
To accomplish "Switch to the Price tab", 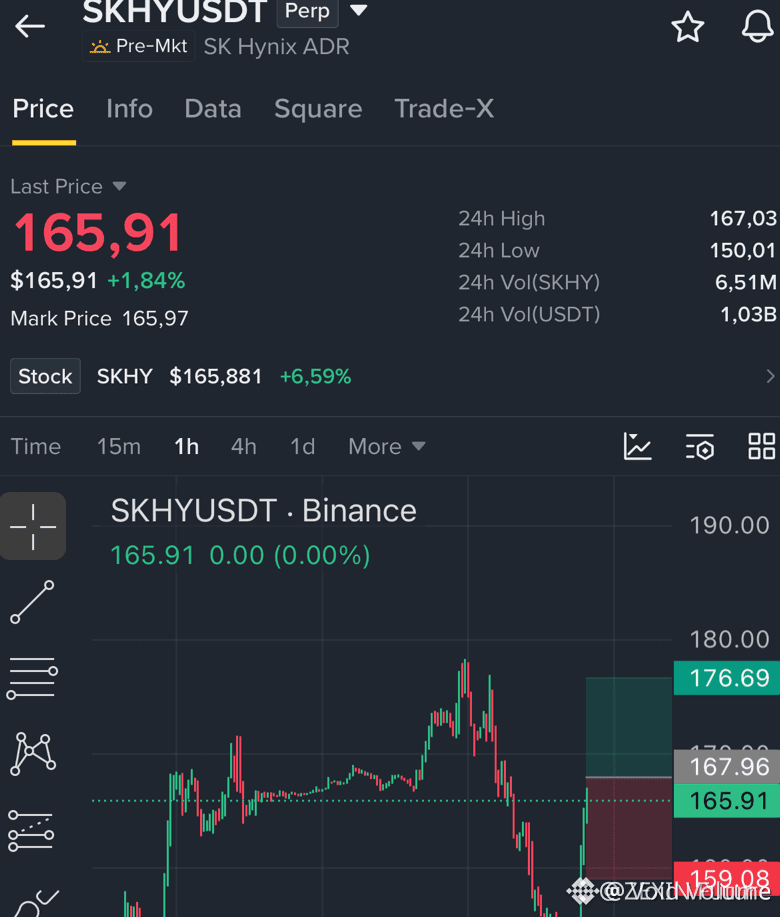I will [43, 109].
